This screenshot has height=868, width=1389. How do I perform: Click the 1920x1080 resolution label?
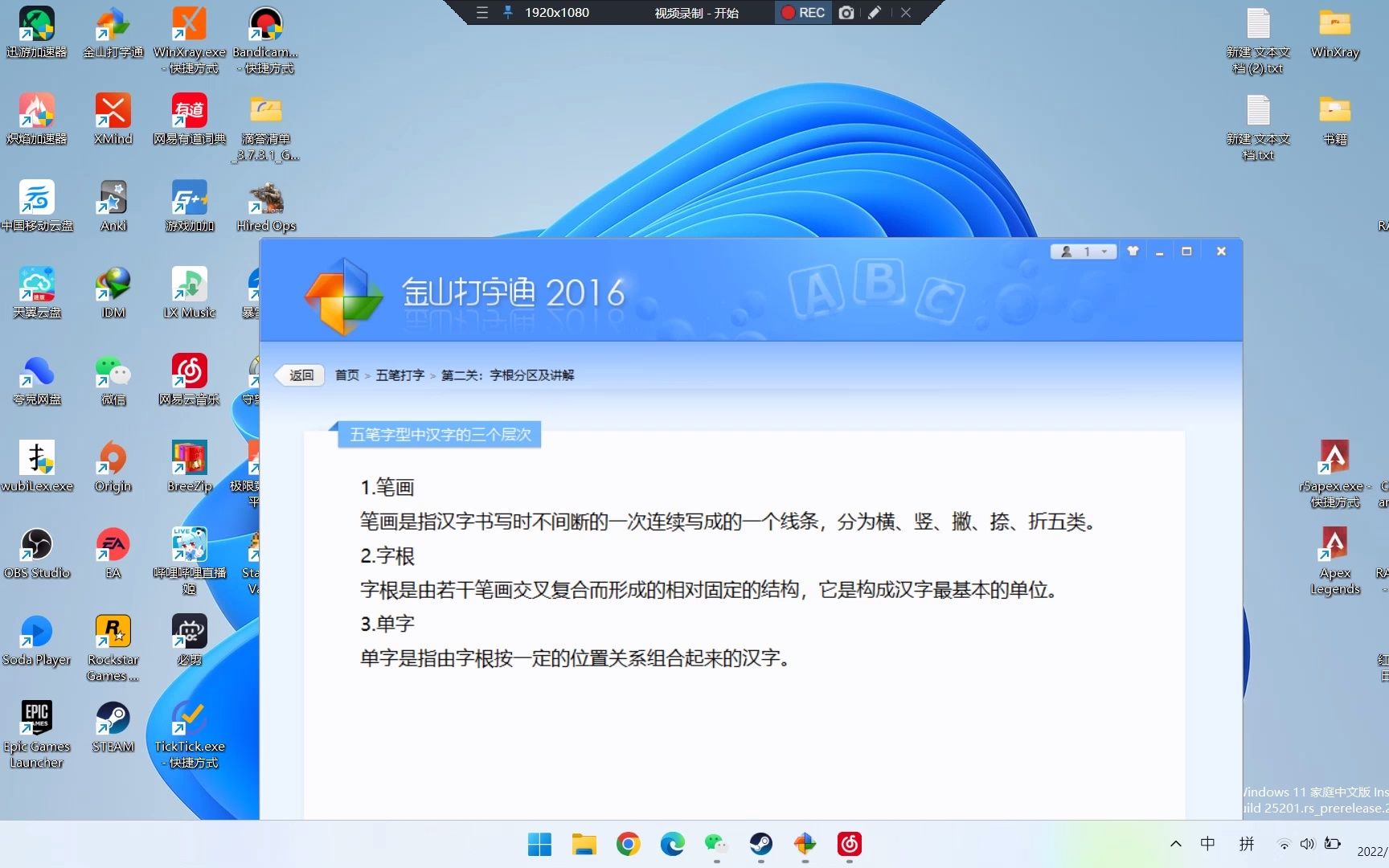coord(557,13)
